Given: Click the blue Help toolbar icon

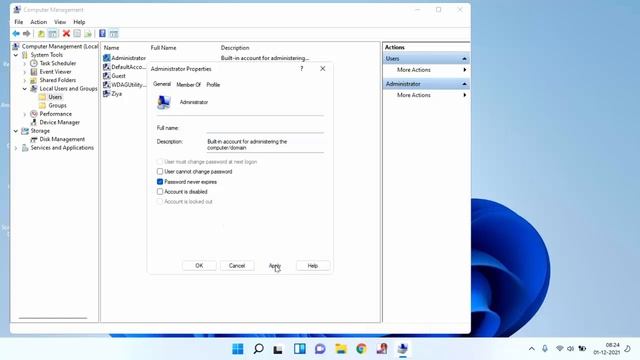Looking at the screenshot, I should [102, 33].
